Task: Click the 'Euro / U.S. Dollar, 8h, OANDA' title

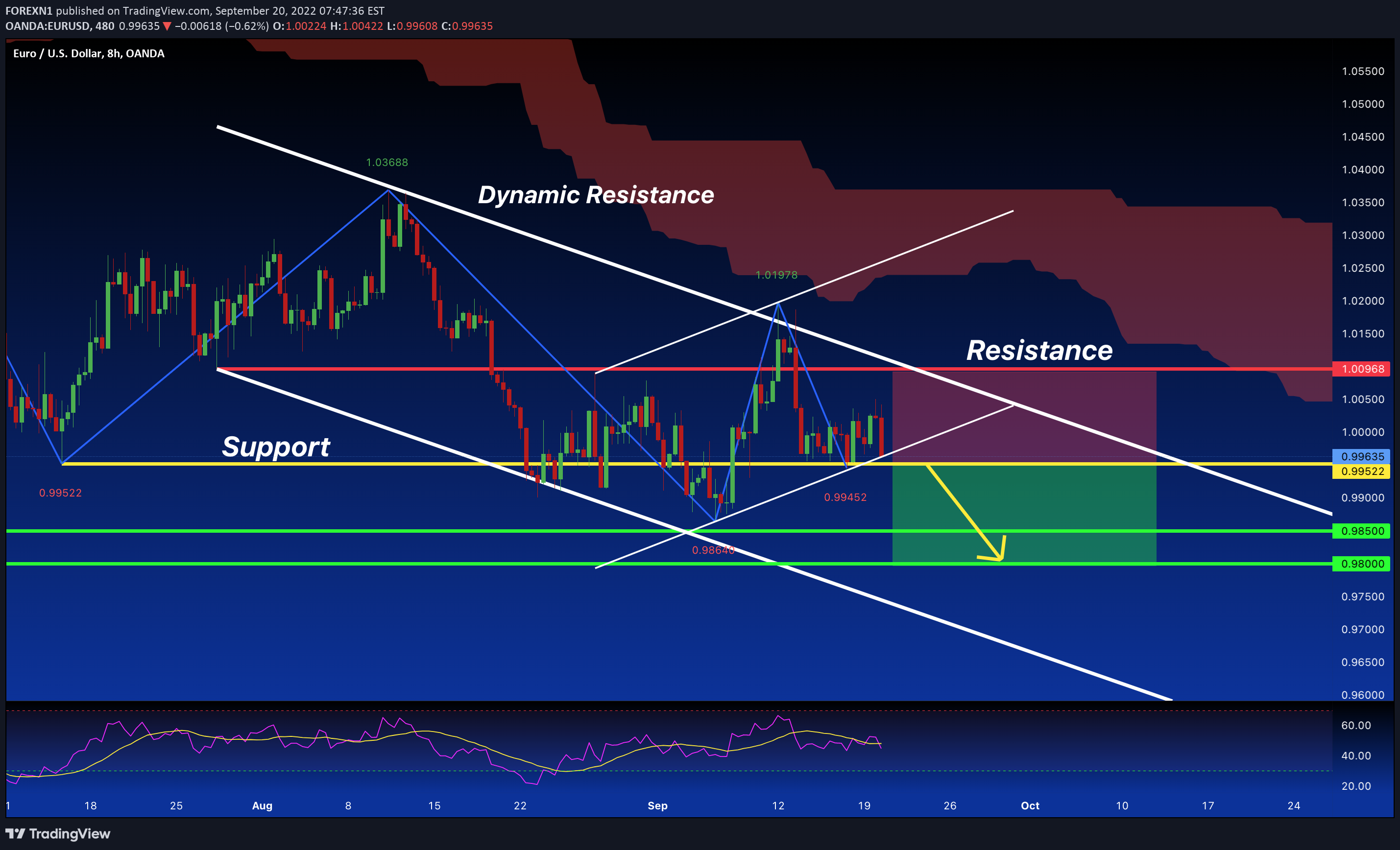Action: [x=89, y=53]
